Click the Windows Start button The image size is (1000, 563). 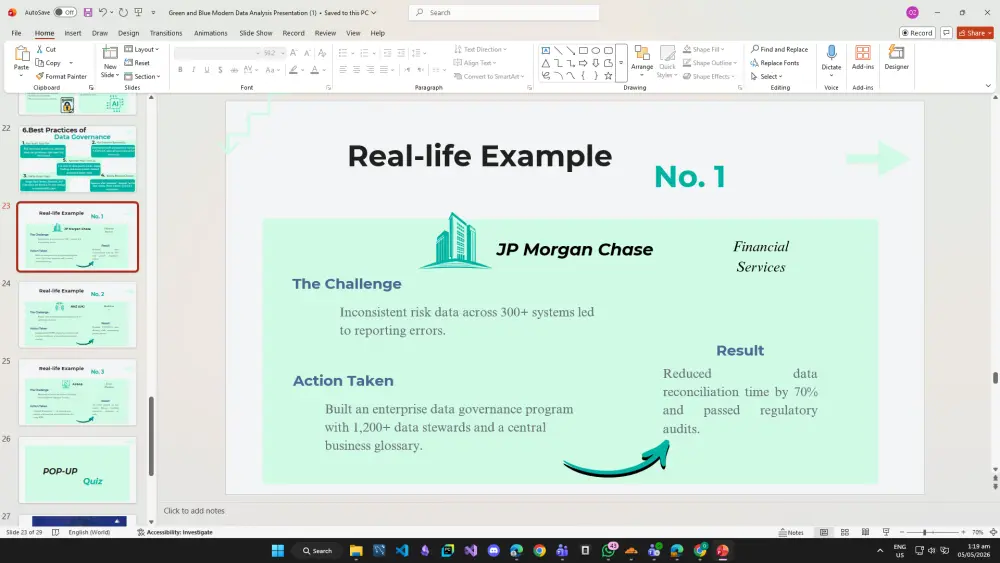tap(278, 550)
